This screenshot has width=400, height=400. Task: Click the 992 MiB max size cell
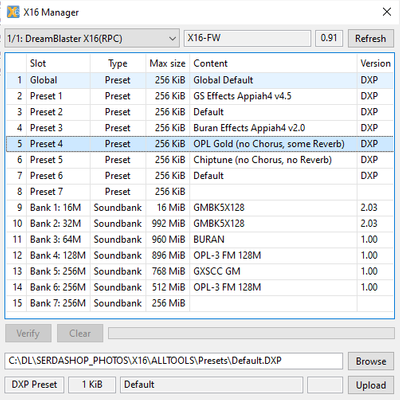tap(168, 224)
